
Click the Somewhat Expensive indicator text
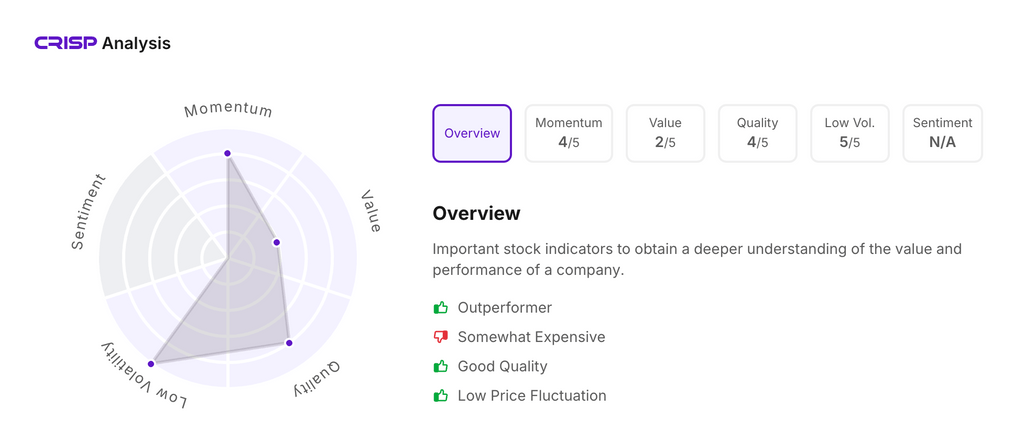click(x=531, y=337)
